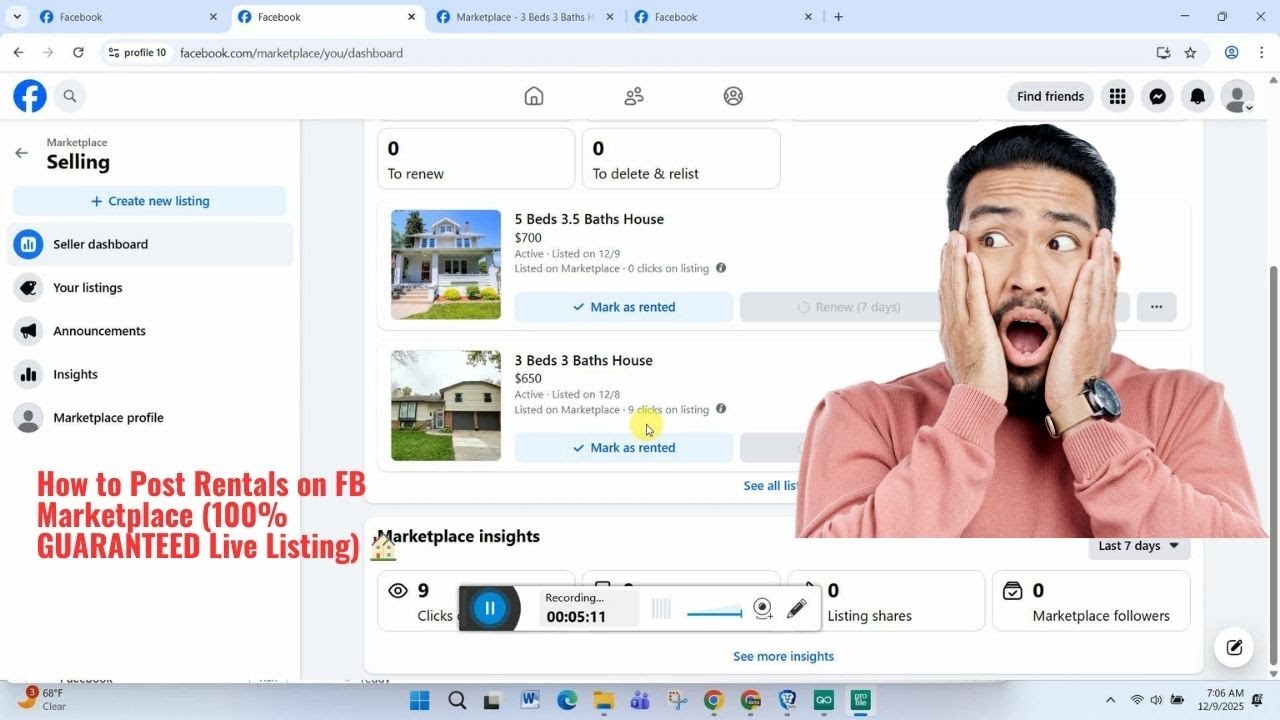
Task: Click the To delete & relist card
Action: 681,159
